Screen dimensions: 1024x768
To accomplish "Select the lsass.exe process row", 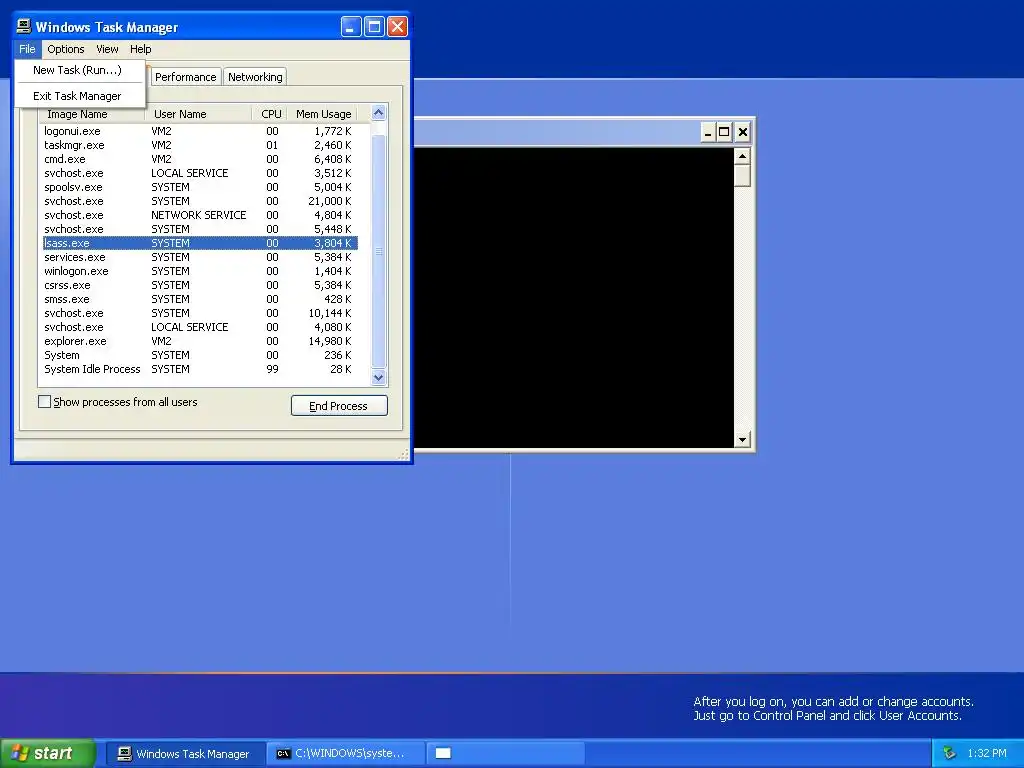I will [199, 243].
